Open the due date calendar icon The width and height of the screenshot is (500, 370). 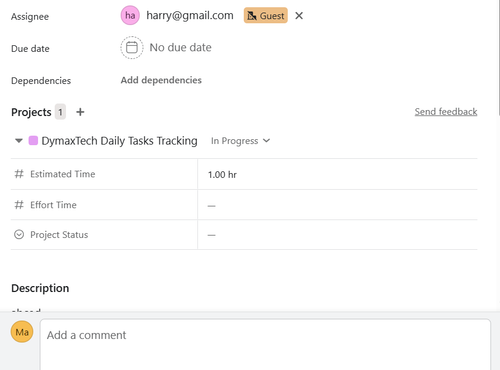132,48
